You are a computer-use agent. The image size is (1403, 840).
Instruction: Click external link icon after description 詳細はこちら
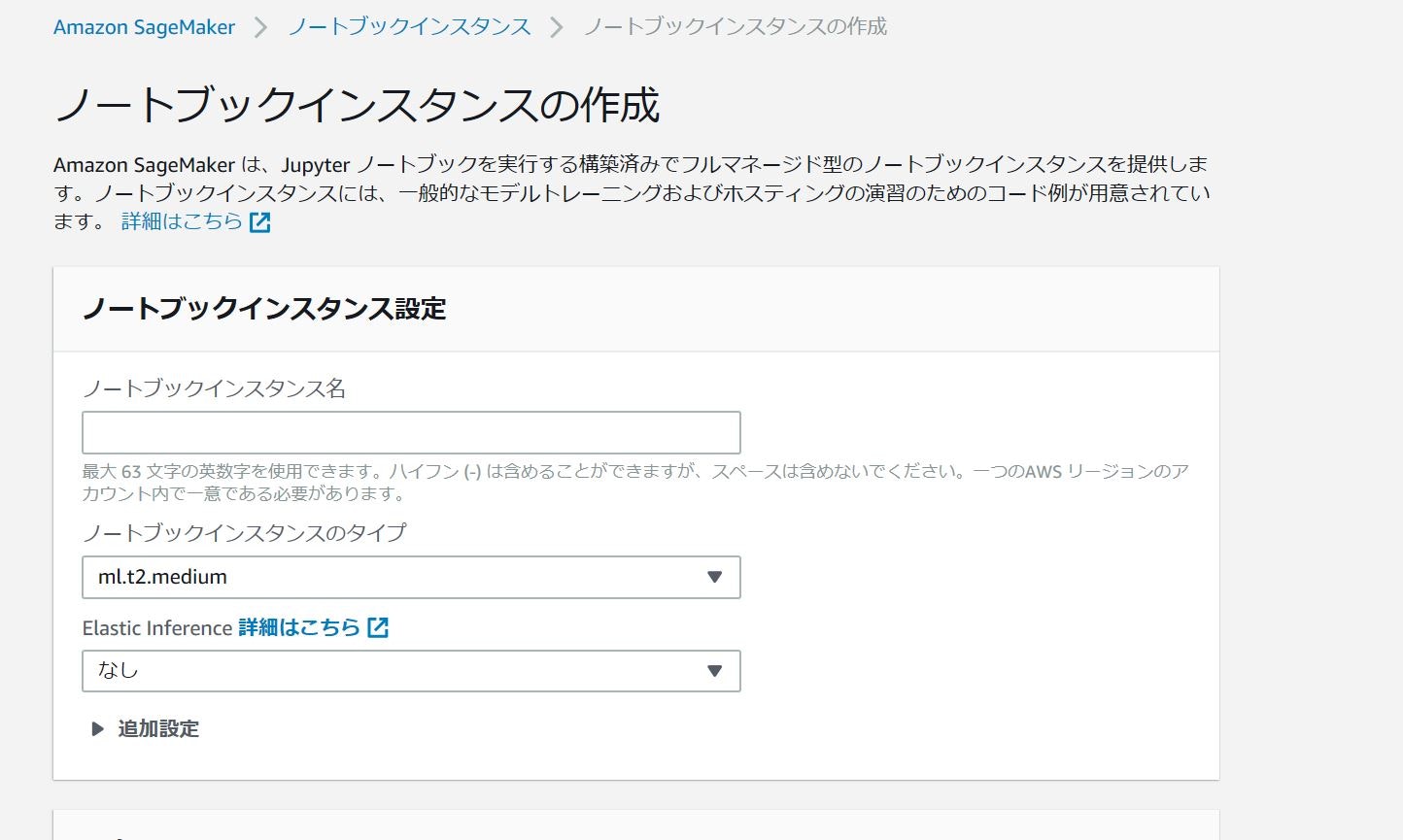pos(260,222)
